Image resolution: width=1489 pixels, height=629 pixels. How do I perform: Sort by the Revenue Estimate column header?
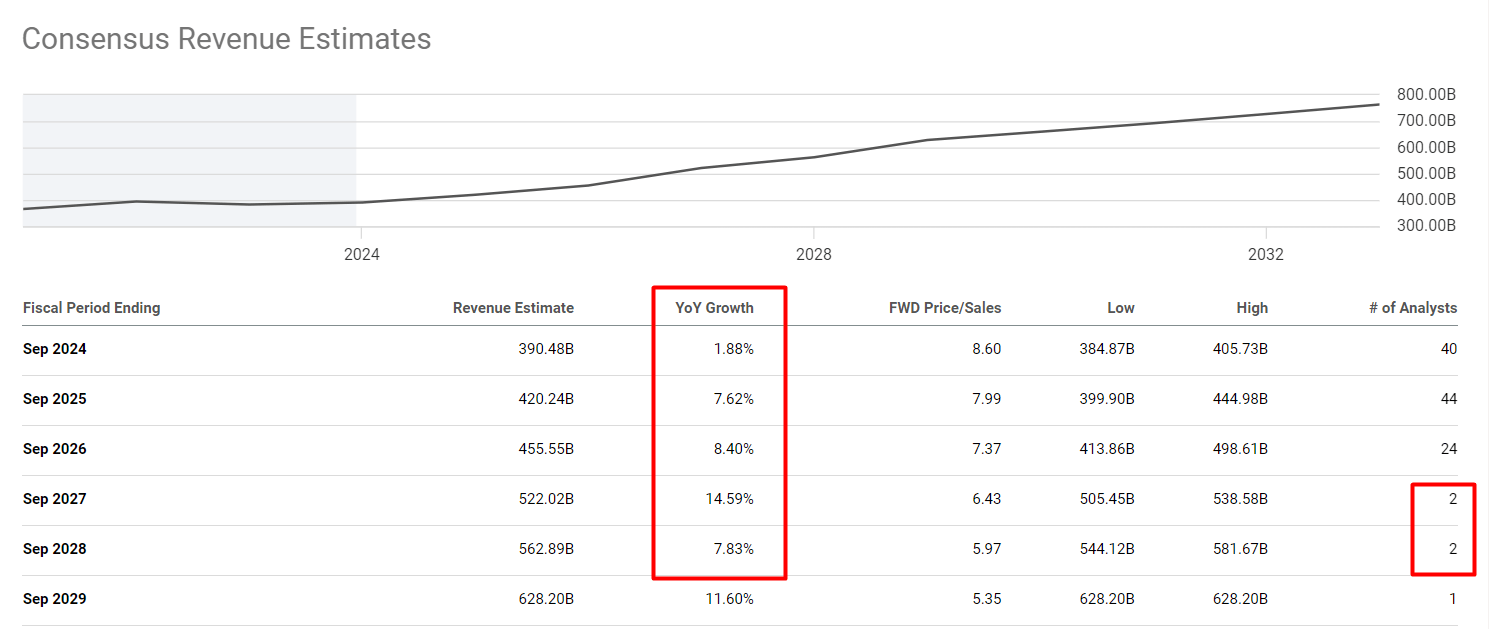[513, 308]
